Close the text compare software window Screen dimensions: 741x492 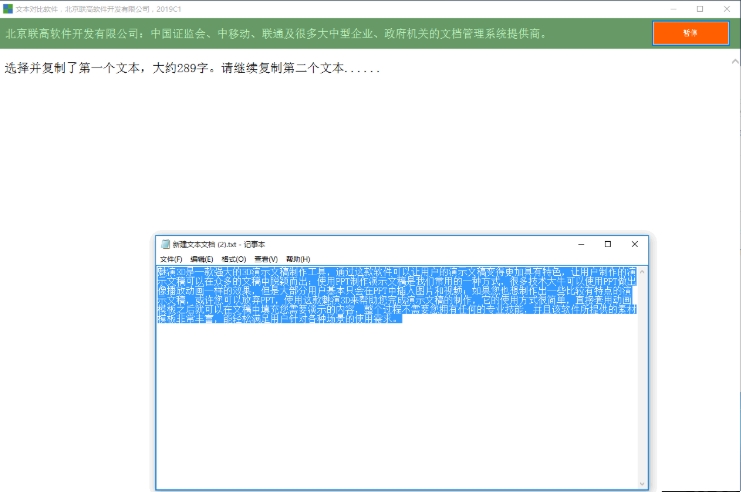point(727,9)
